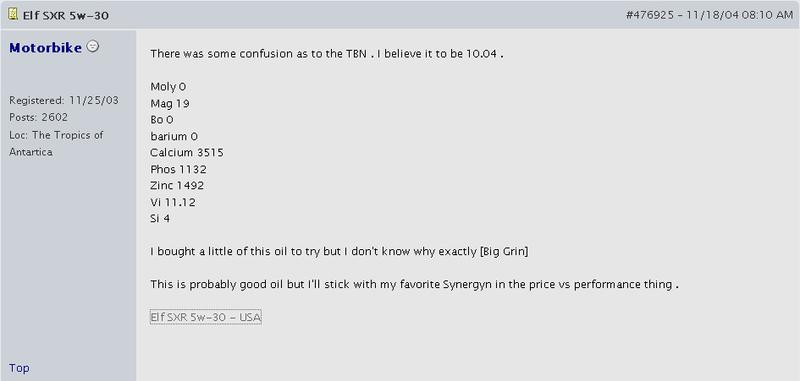
Task: Click the post document icon beside the title
Action: [x=13, y=14]
